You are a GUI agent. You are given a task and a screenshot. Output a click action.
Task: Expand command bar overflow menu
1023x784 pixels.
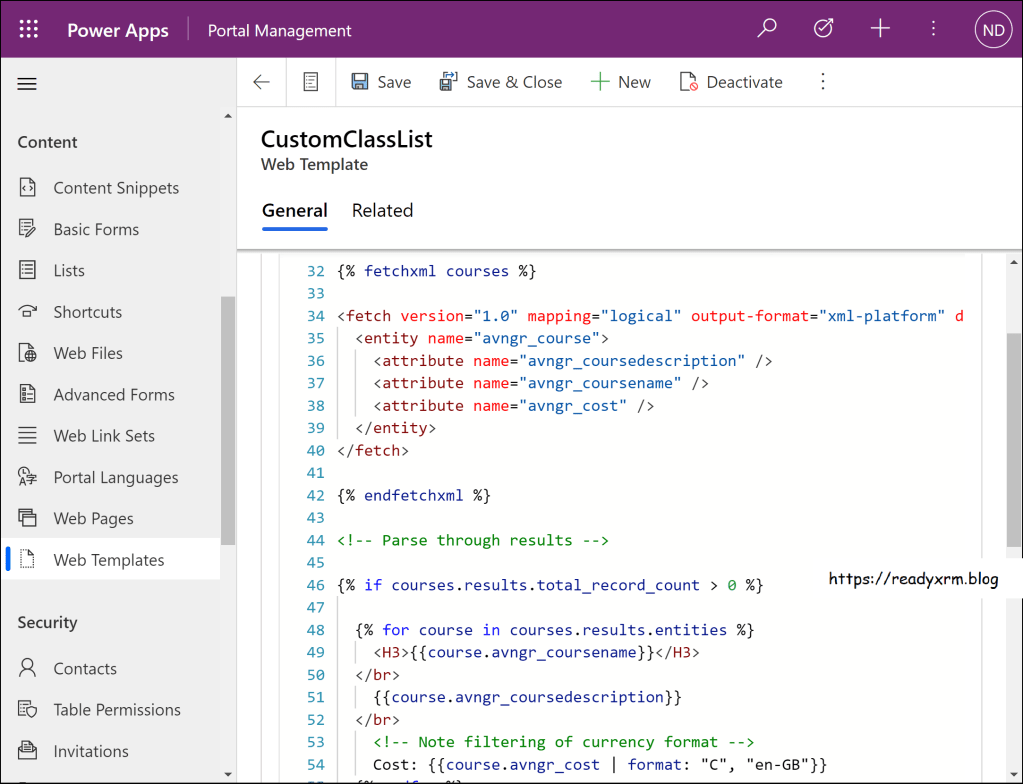click(823, 82)
